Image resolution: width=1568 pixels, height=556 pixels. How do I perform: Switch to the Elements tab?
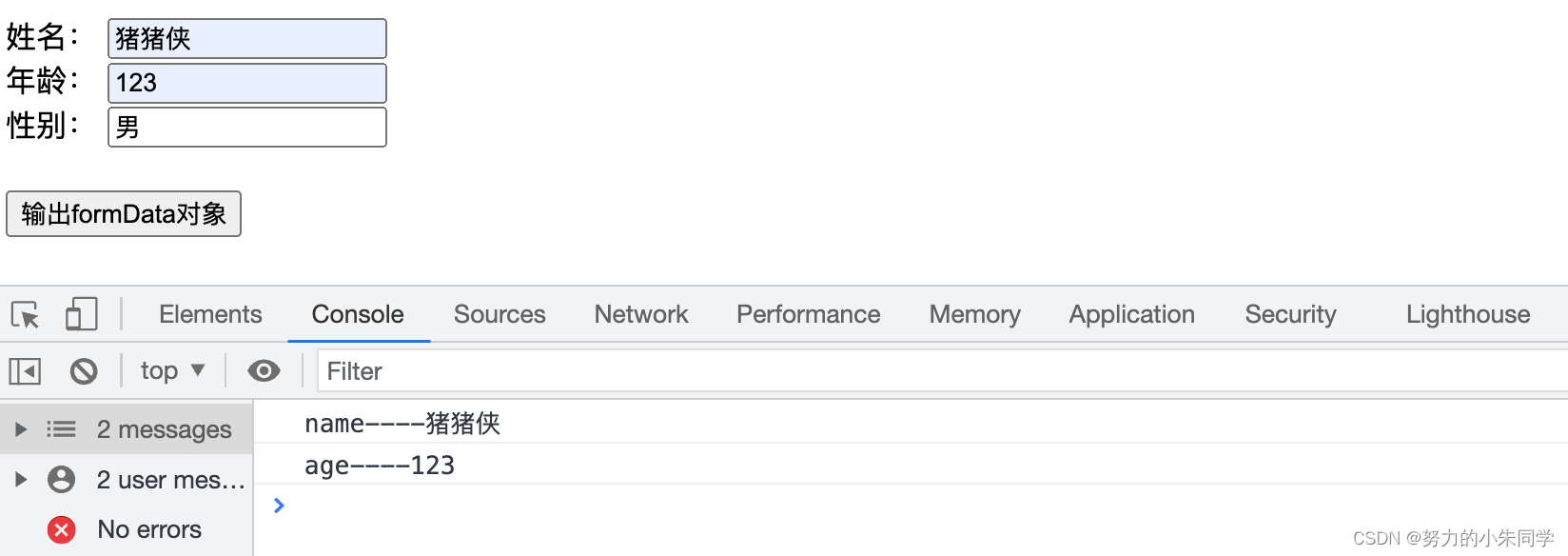point(210,314)
